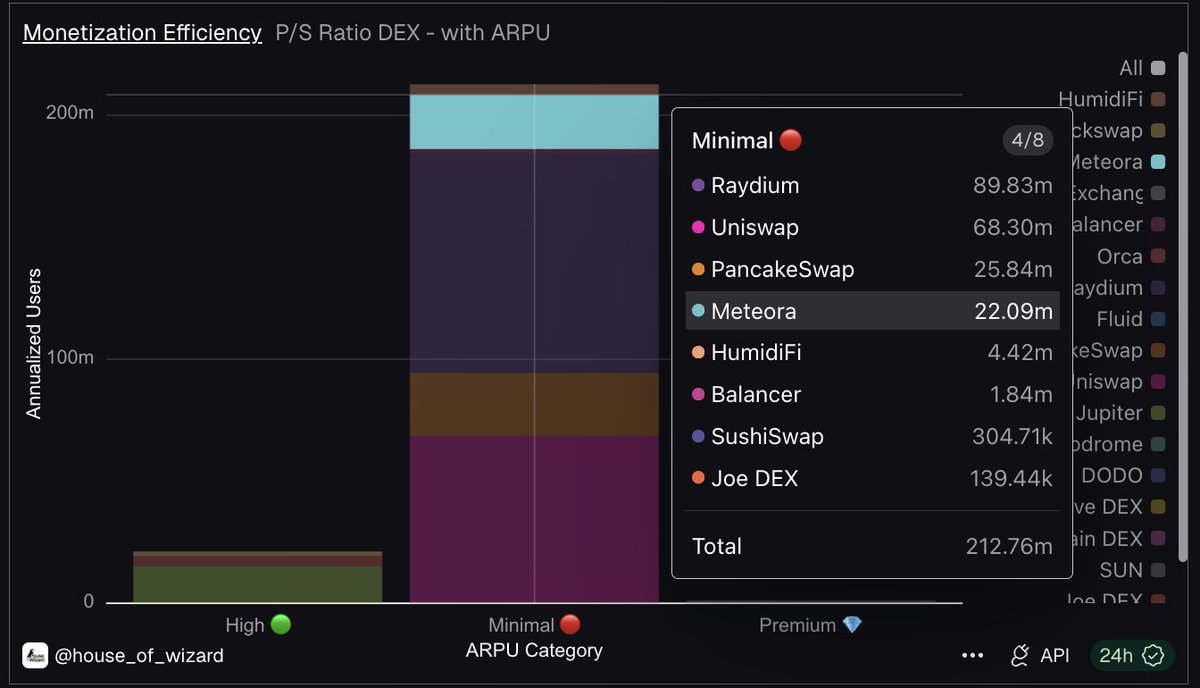Click the High axis category label
The image size is (1200, 688).
tap(258, 625)
